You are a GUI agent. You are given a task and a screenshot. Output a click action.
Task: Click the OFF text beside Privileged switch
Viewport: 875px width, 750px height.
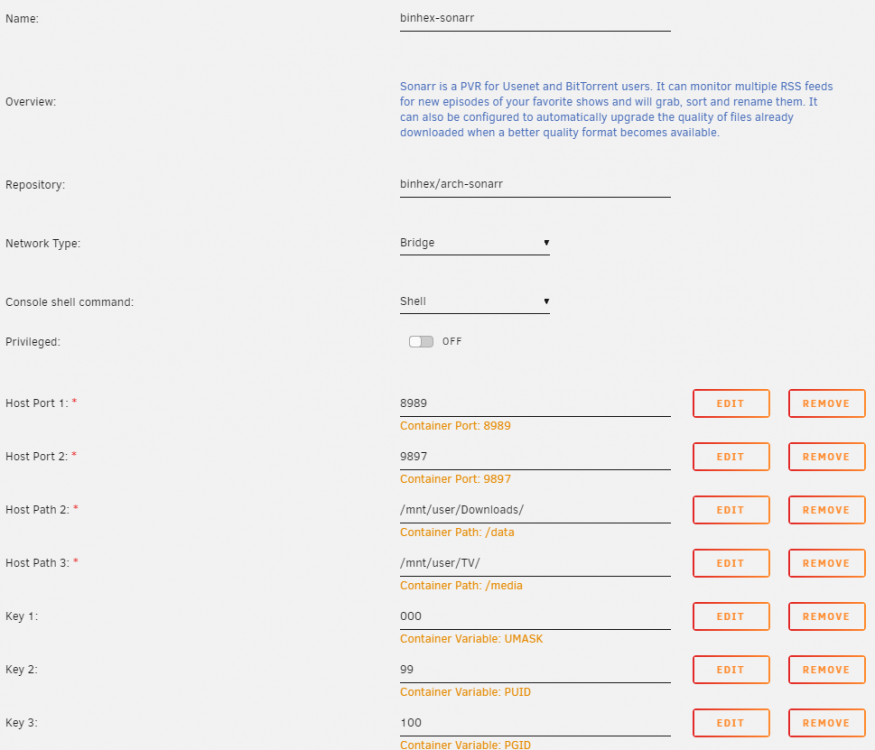tap(451, 342)
